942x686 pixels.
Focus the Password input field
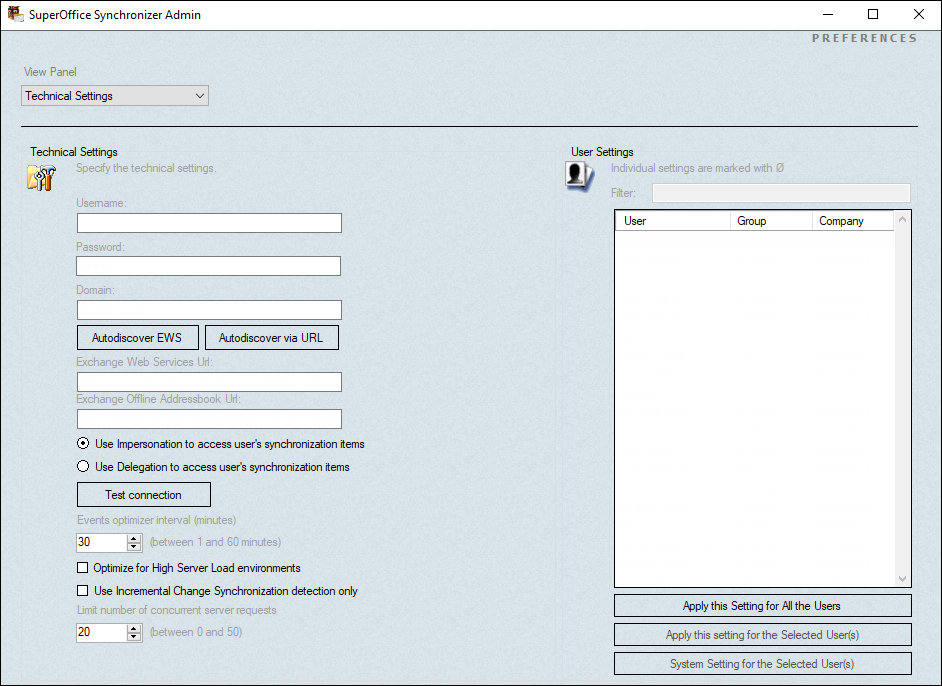(208, 266)
